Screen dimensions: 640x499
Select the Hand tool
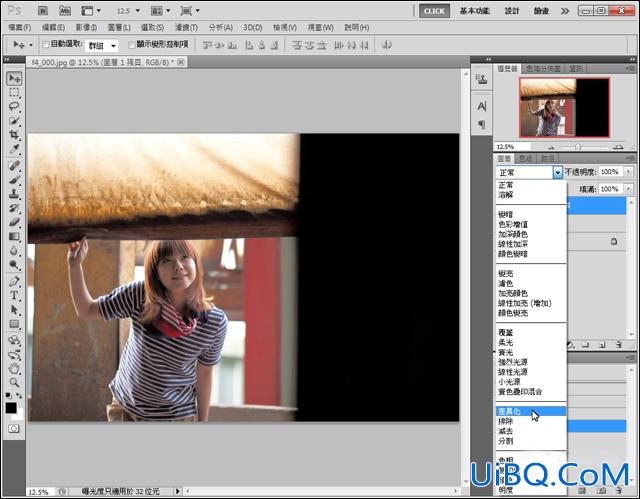(x=14, y=368)
